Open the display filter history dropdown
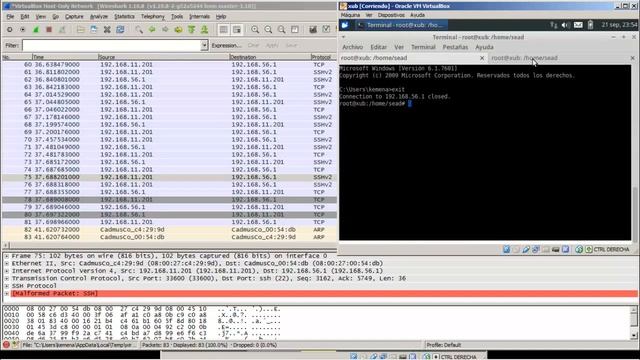 pos(204,45)
